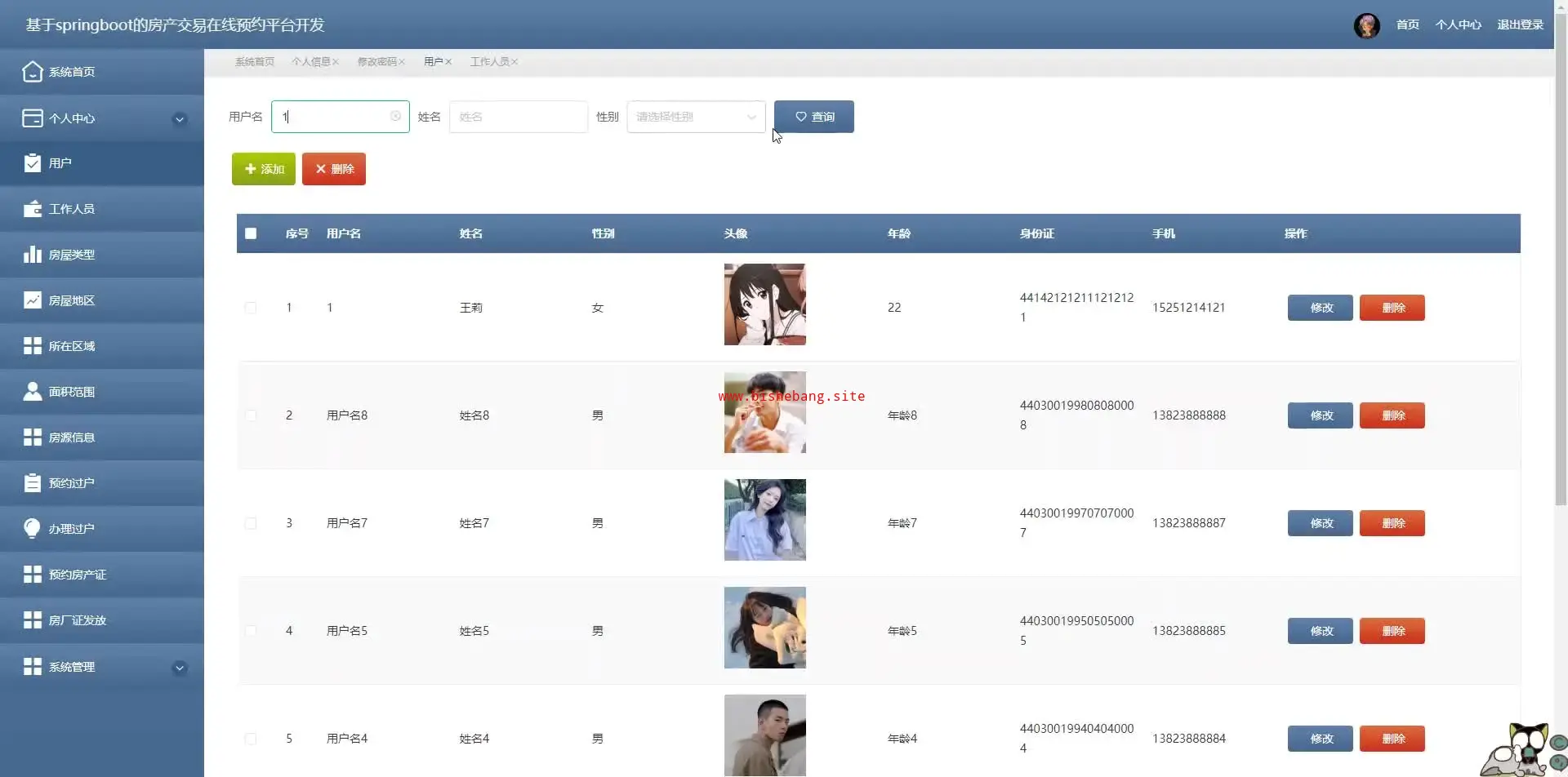Click the green 添加 button
Viewport: 1568px width, 777px height.
264,169
